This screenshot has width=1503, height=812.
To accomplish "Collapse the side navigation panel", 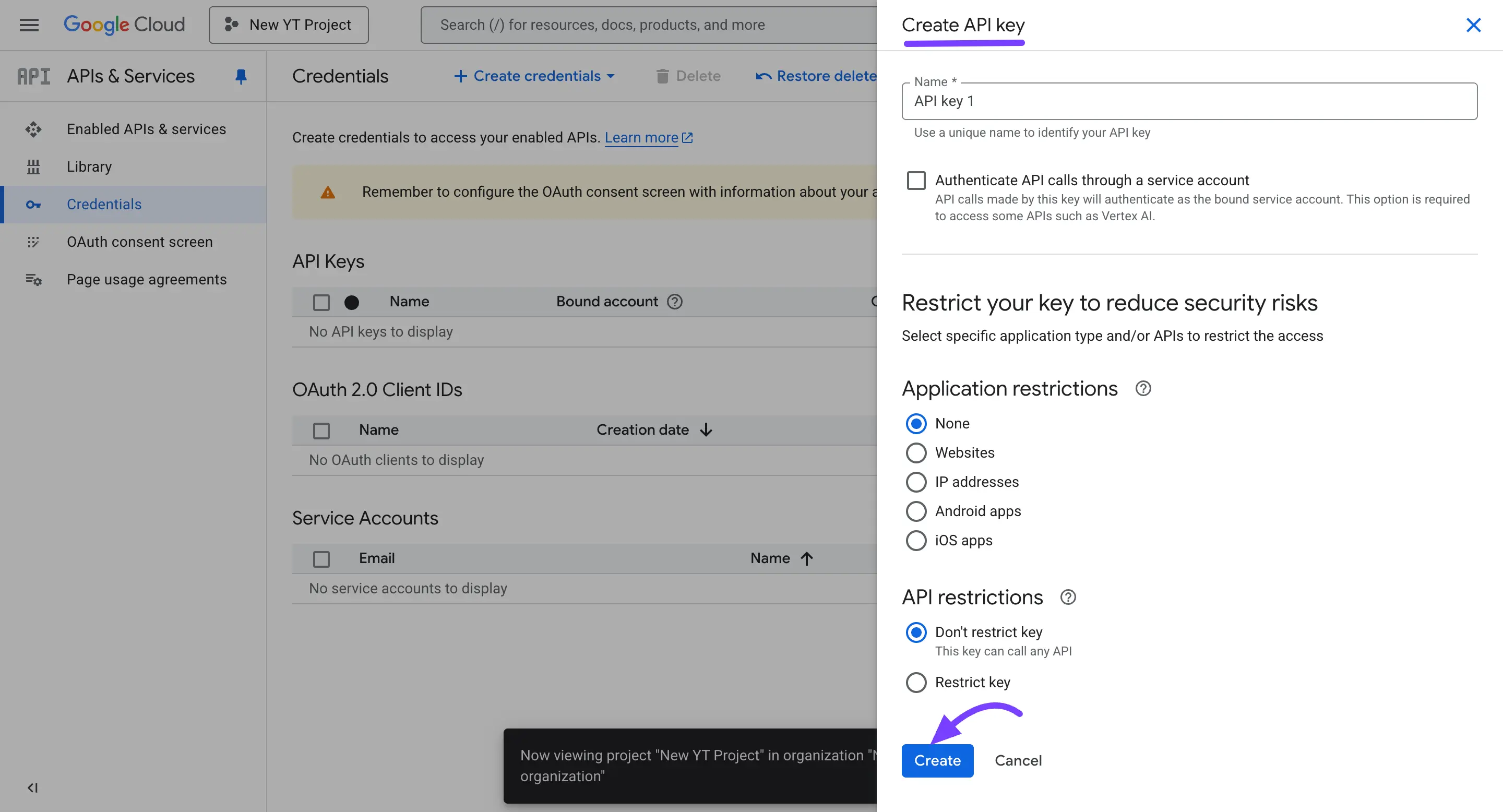I will (33, 787).
